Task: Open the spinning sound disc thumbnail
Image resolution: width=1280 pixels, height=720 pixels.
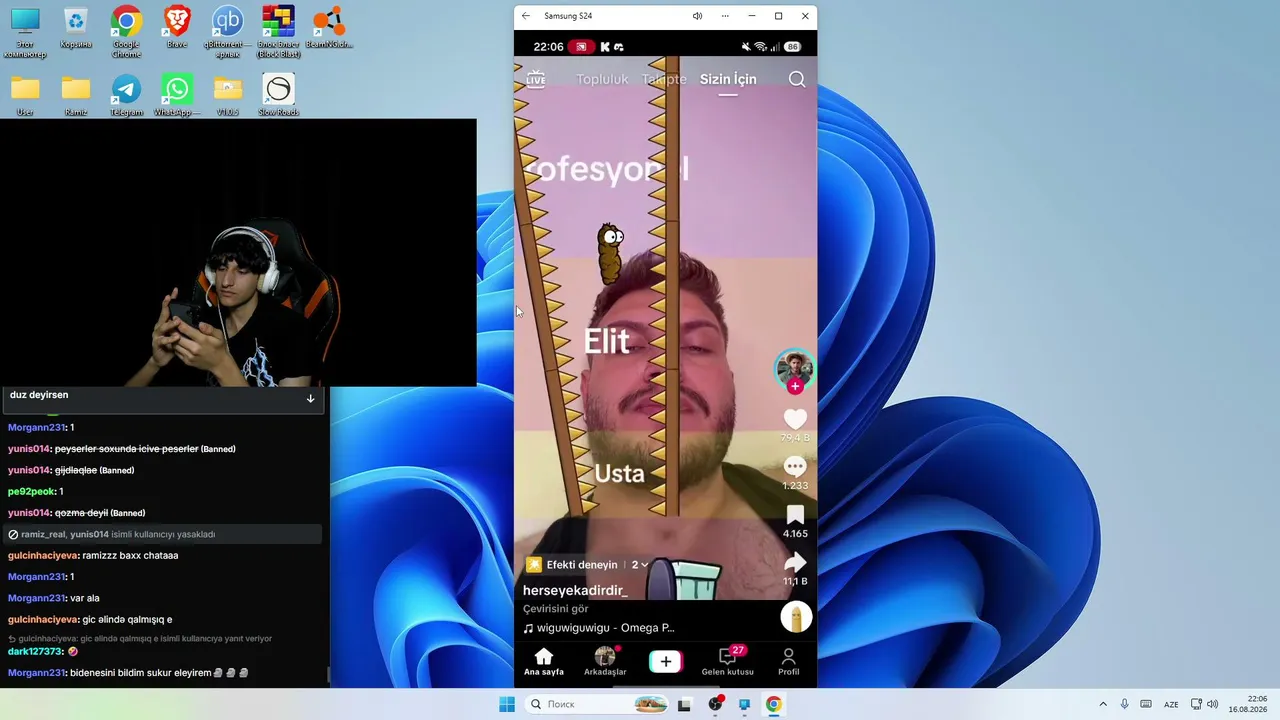Action: 796,617
